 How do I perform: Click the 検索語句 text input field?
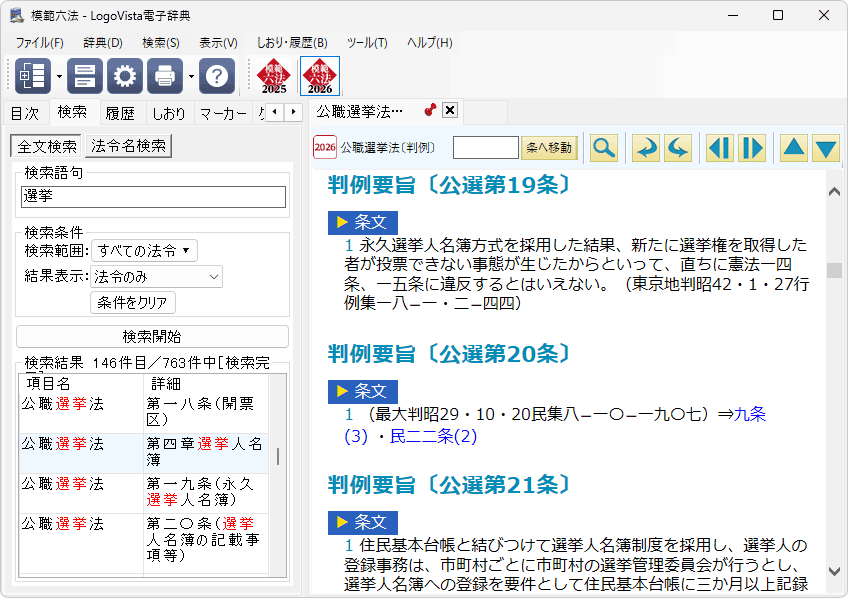click(x=153, y=197)
